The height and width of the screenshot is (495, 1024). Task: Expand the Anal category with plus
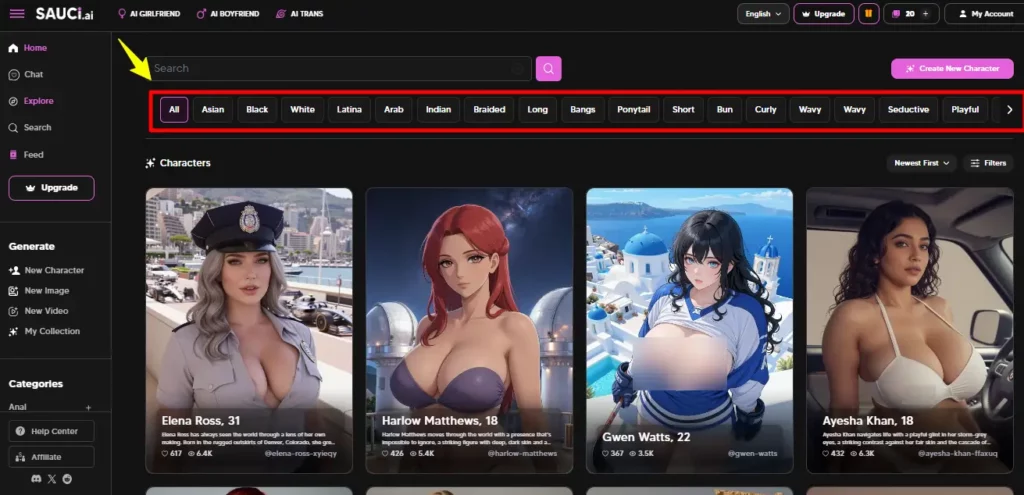click(x=89, y=407)
